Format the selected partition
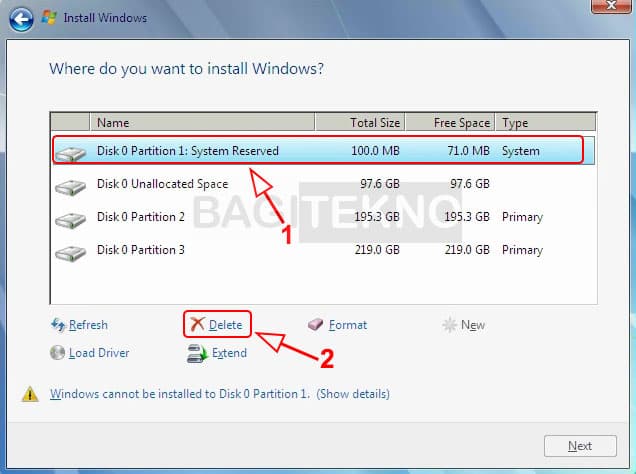 coord(348,325)
